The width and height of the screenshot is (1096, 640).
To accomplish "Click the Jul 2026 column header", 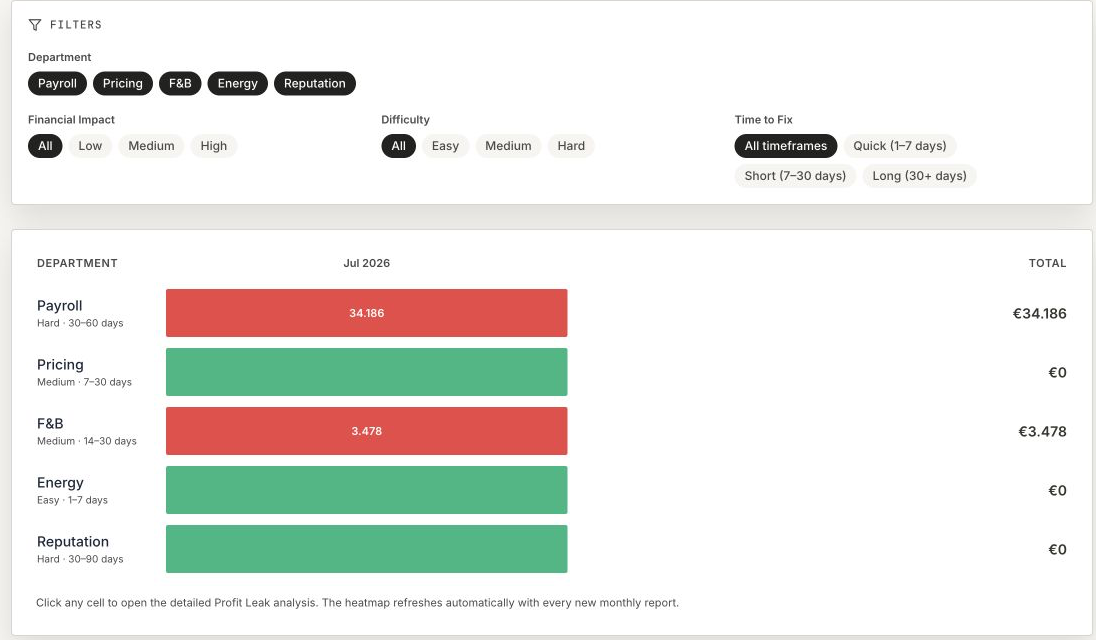I will (x=366, y=263).
